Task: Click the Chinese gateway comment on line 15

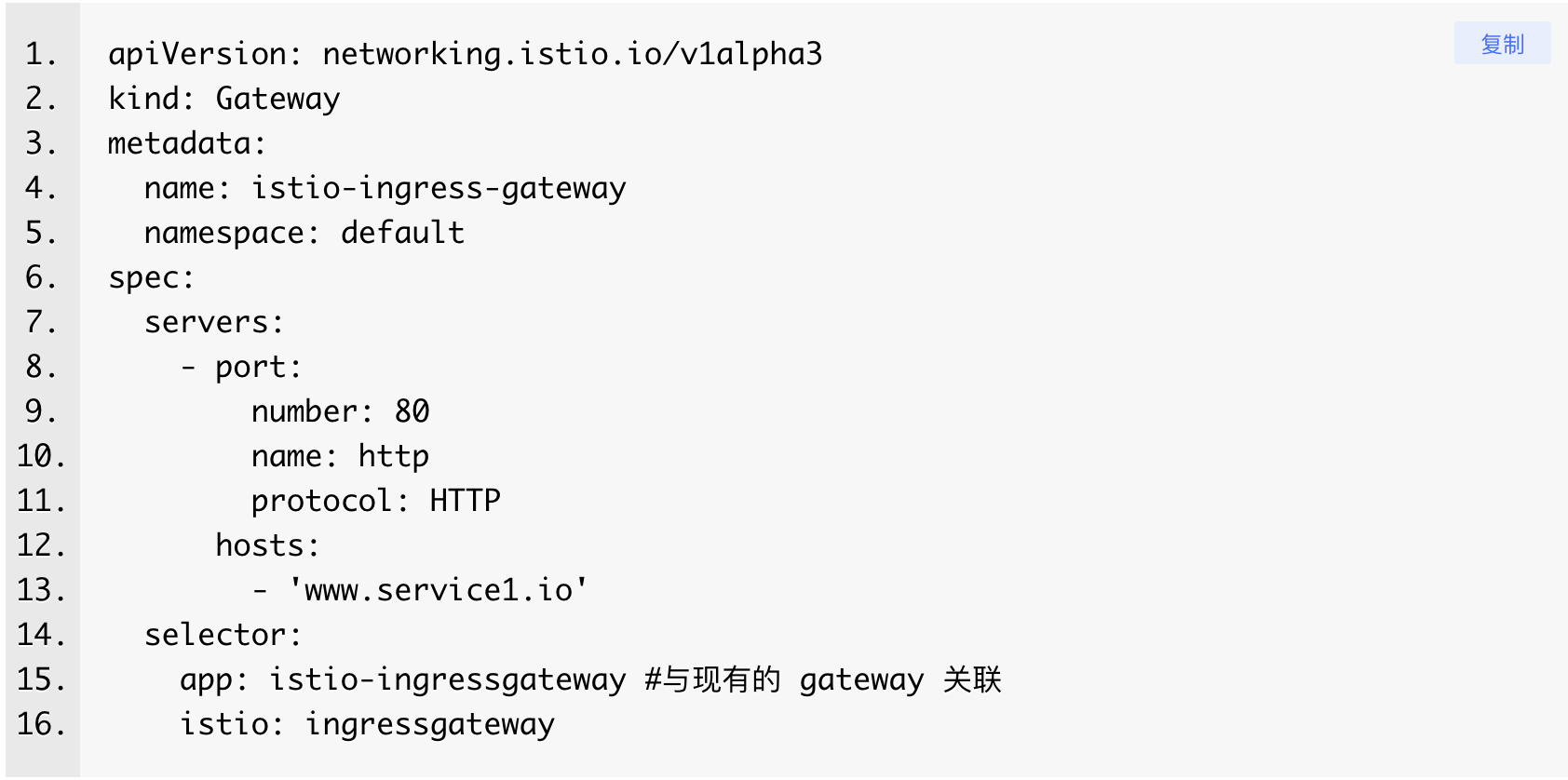Action: point(823,679)
